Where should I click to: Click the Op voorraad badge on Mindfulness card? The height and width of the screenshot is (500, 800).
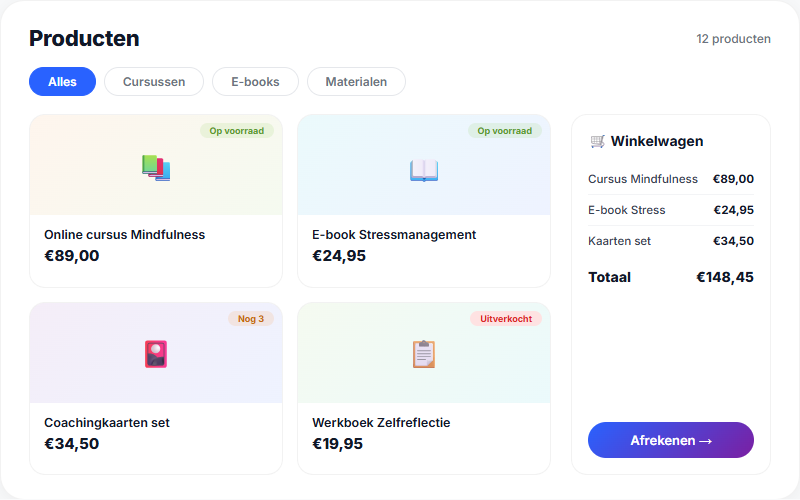click(237, 131)
